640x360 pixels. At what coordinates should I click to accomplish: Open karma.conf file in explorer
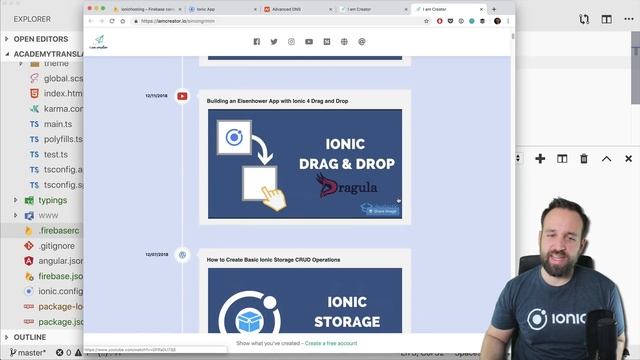tap(63, 109)
